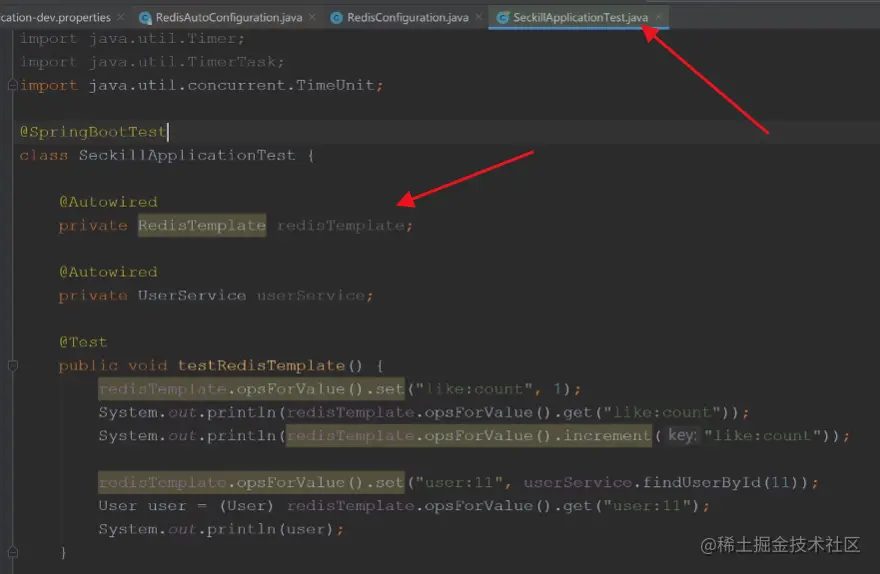880x574 pixels.
Task: Click the SeckillApplicationTest.java class file icon
Action: pyautogui.click(x=503, y=18)
